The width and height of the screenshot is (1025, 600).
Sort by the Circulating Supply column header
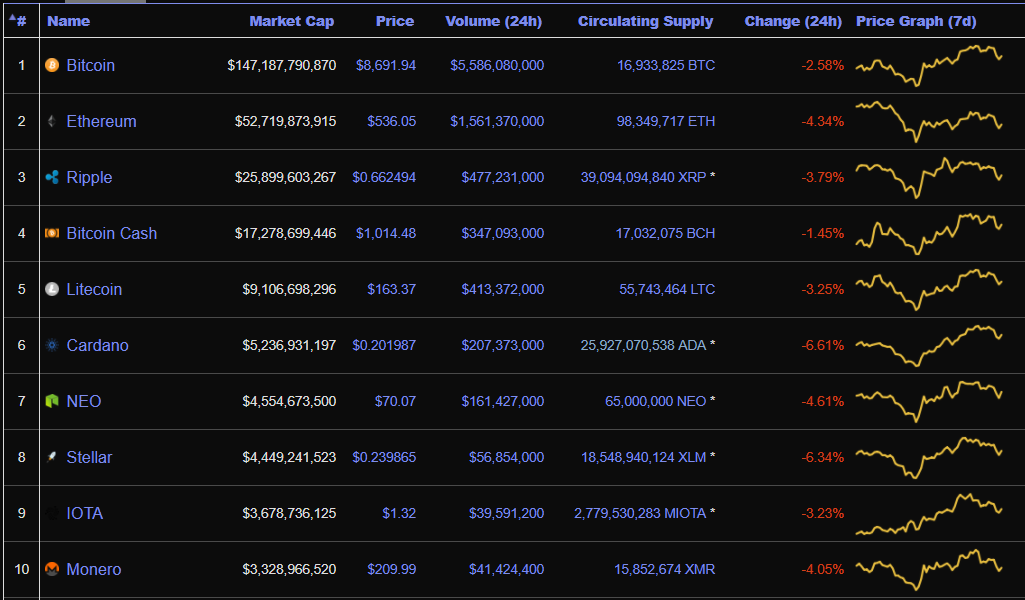(x=645, y=21)
